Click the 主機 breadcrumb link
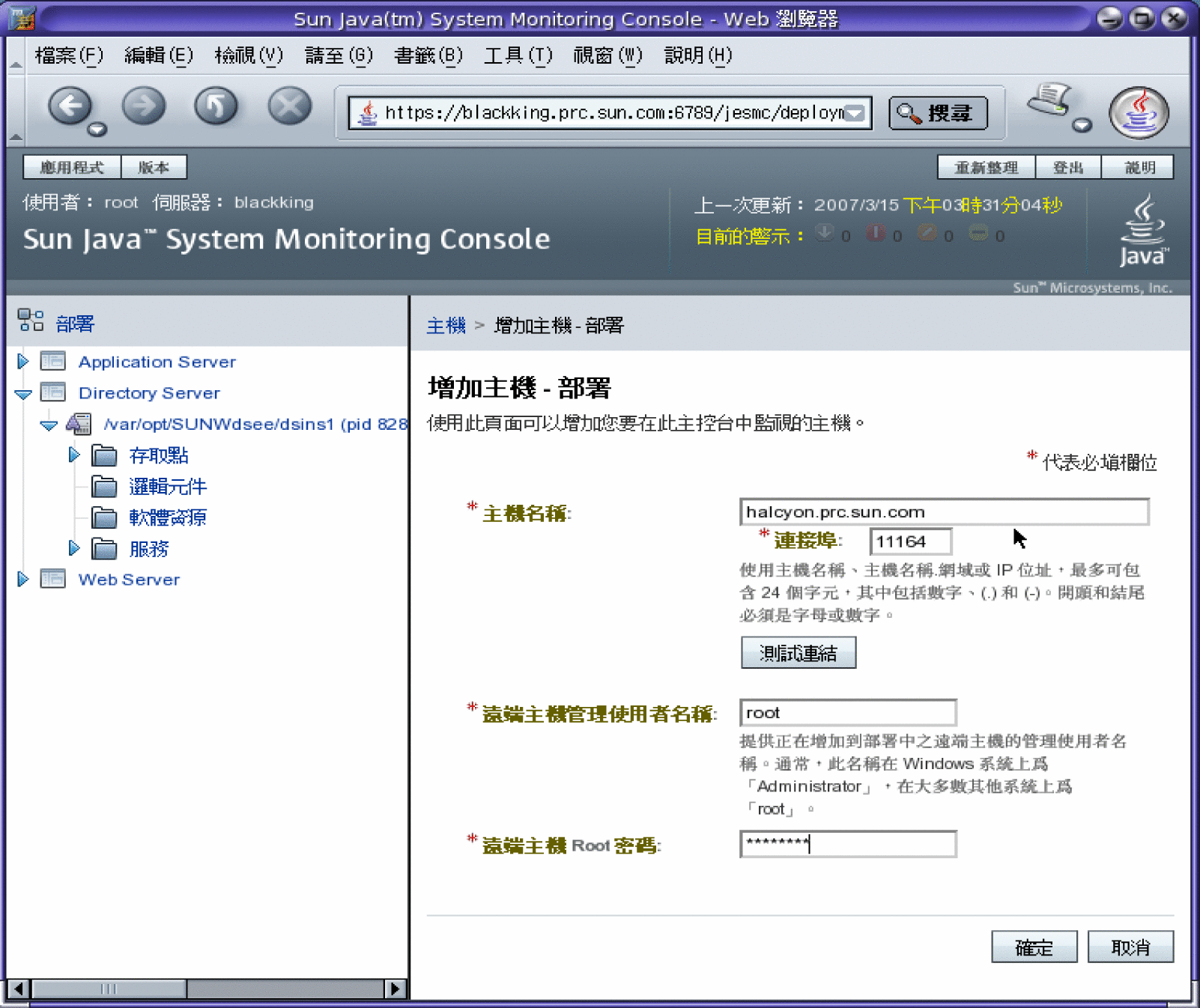1200x1008 pixels. coord(446,325)
